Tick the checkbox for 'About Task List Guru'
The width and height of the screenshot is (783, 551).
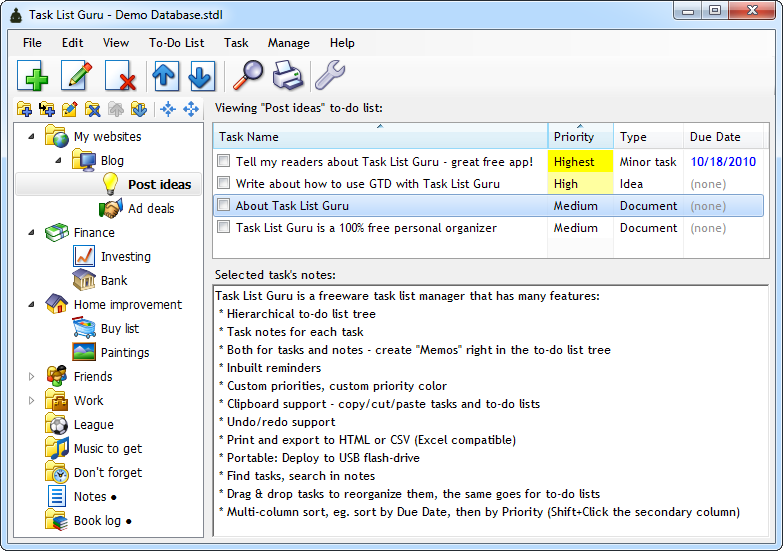click(224, 206)
